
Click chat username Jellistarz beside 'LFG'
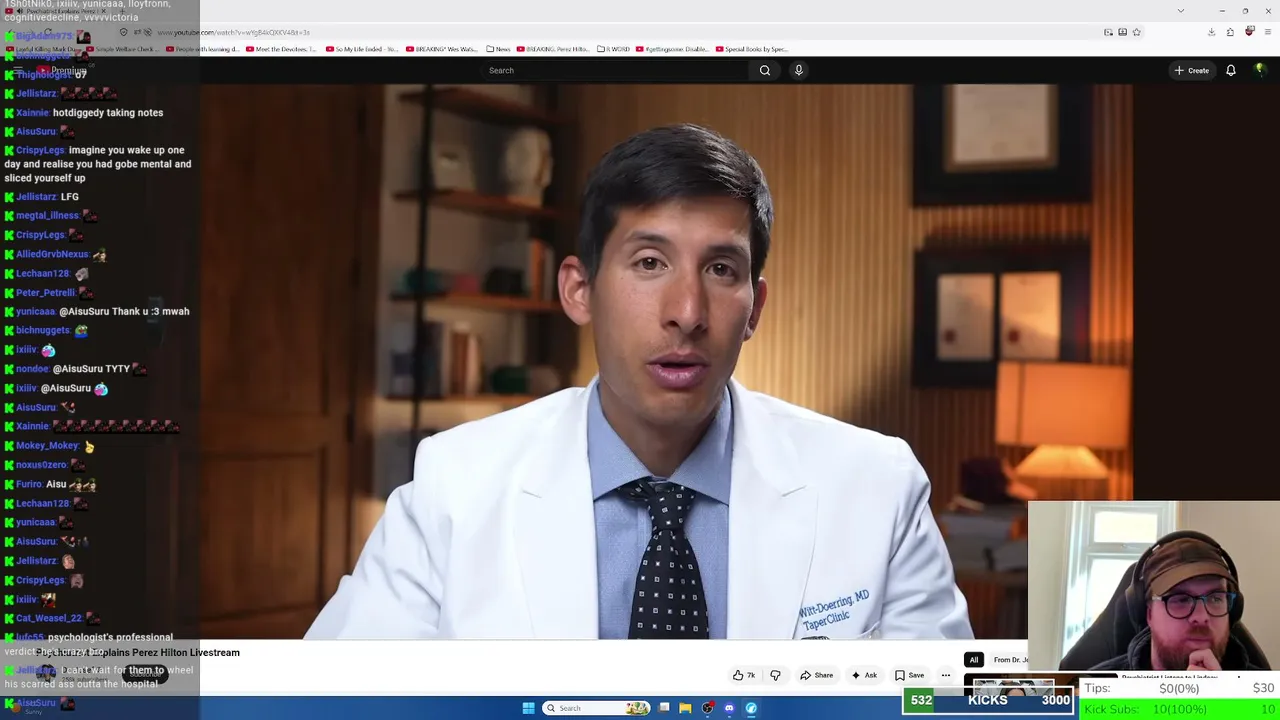pyautogui.click(x=36, y=197)
